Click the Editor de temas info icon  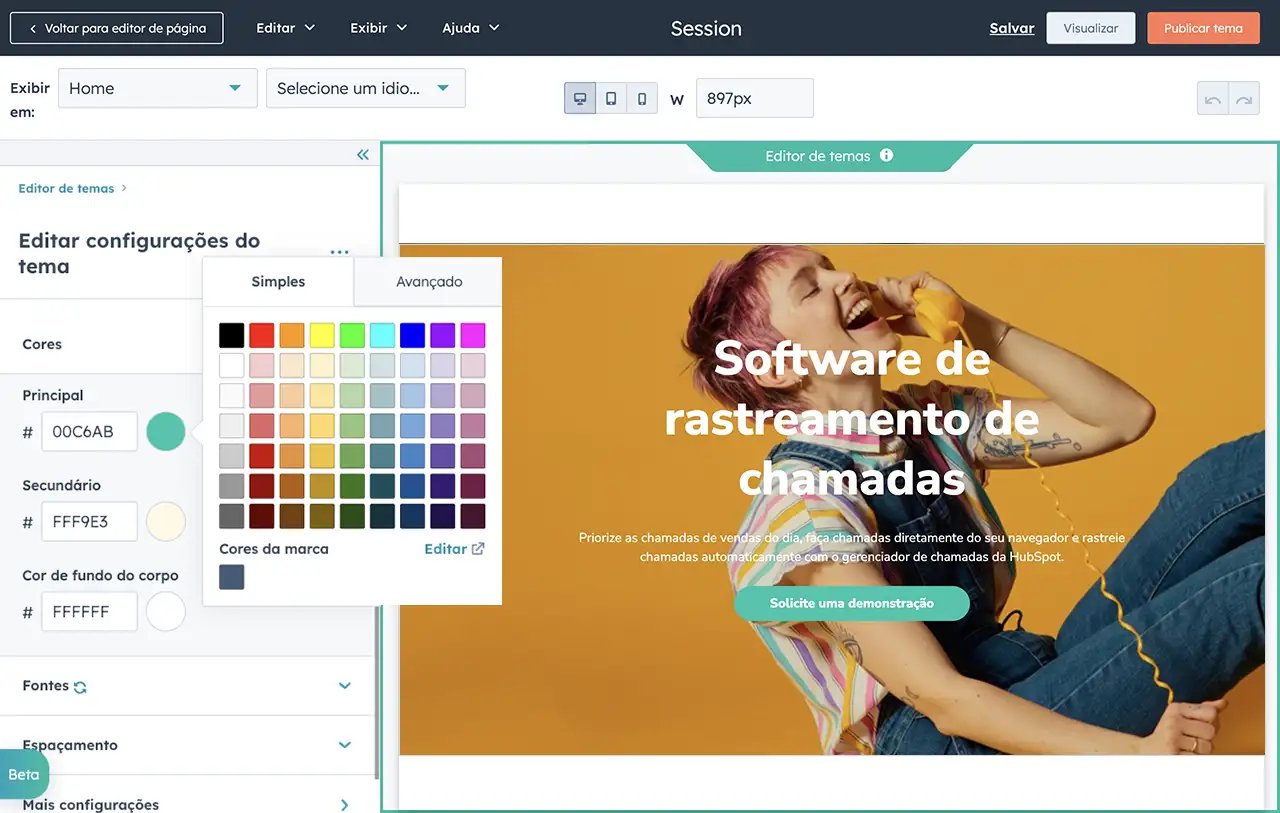coord(886,156)
